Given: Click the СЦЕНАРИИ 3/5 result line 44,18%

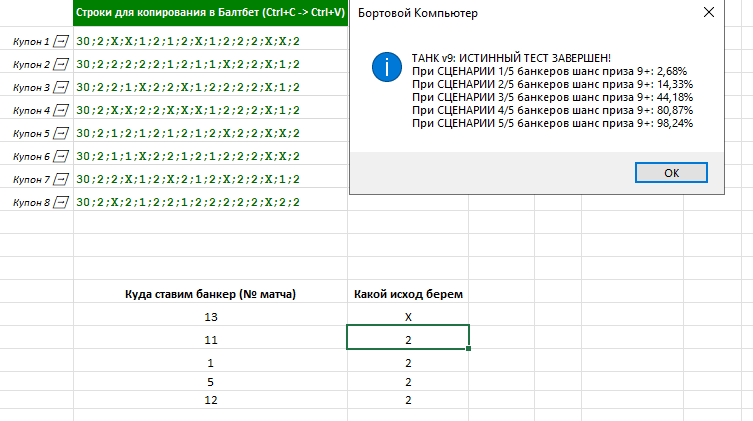Looking at the screenshot, I should pyautogui.click(x=552, y=97).
